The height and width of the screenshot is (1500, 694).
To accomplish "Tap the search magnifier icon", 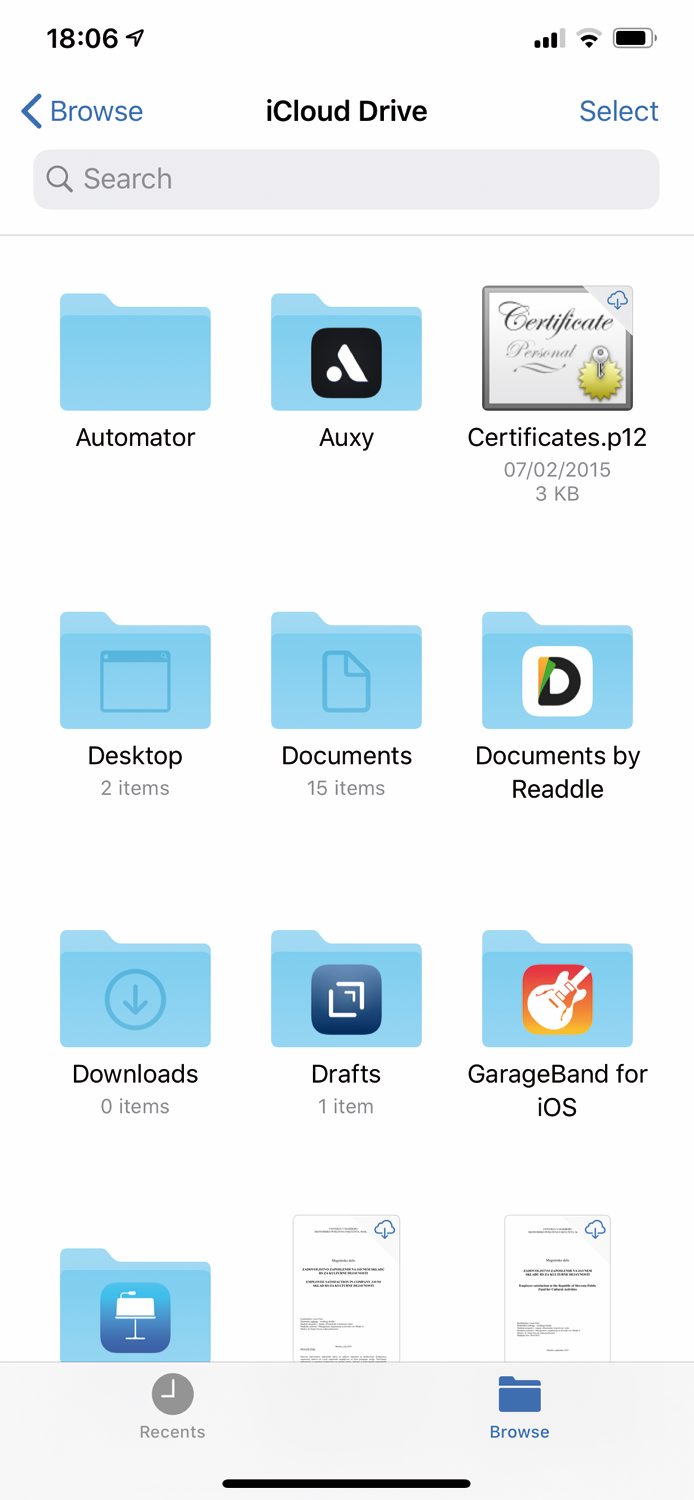I will pos(60,179).
